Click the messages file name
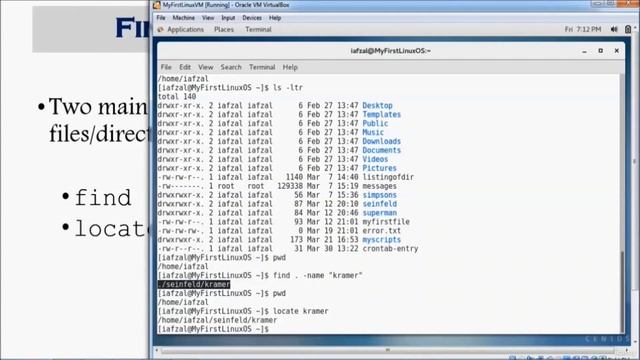 coord(379,186)
